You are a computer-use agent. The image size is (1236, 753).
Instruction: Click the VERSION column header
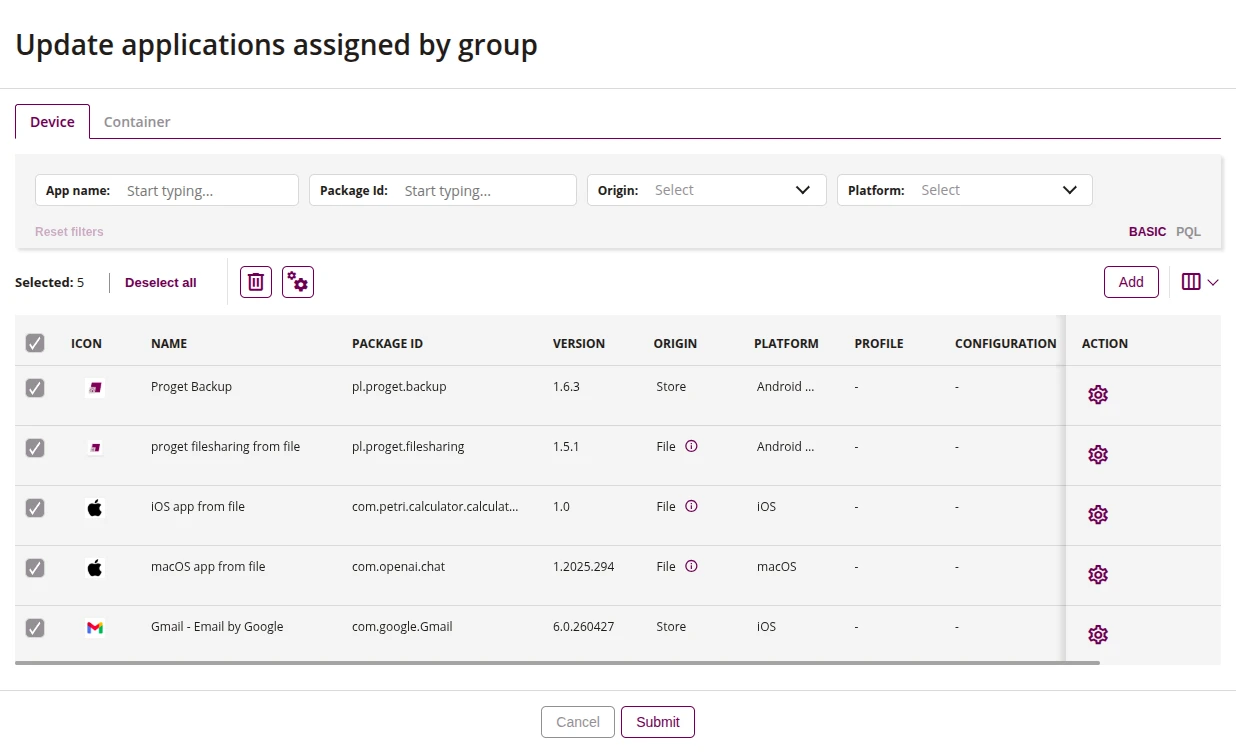[x=579, y=343]
